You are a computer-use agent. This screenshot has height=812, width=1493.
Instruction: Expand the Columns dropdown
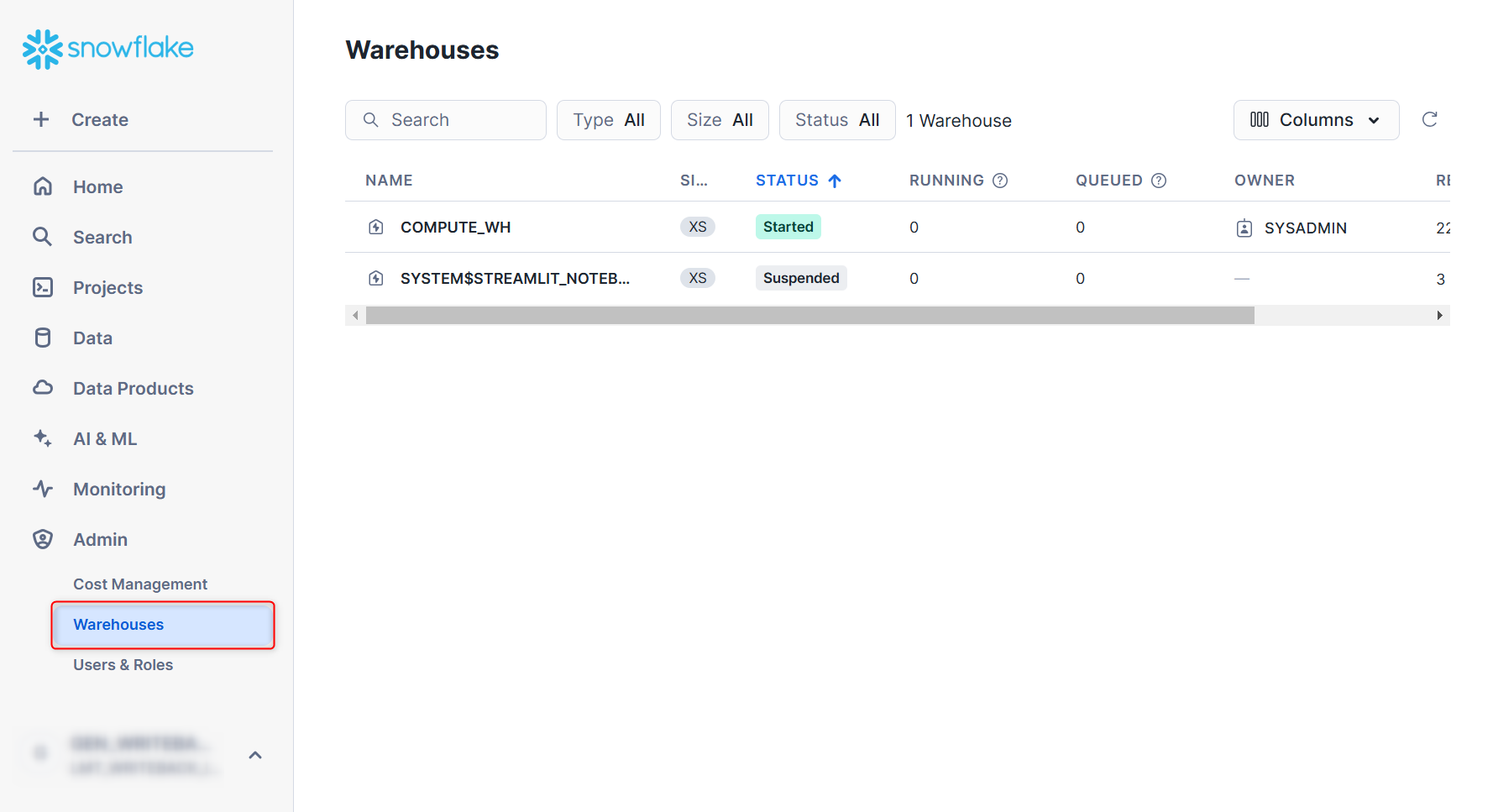(x=1315, y=120)
